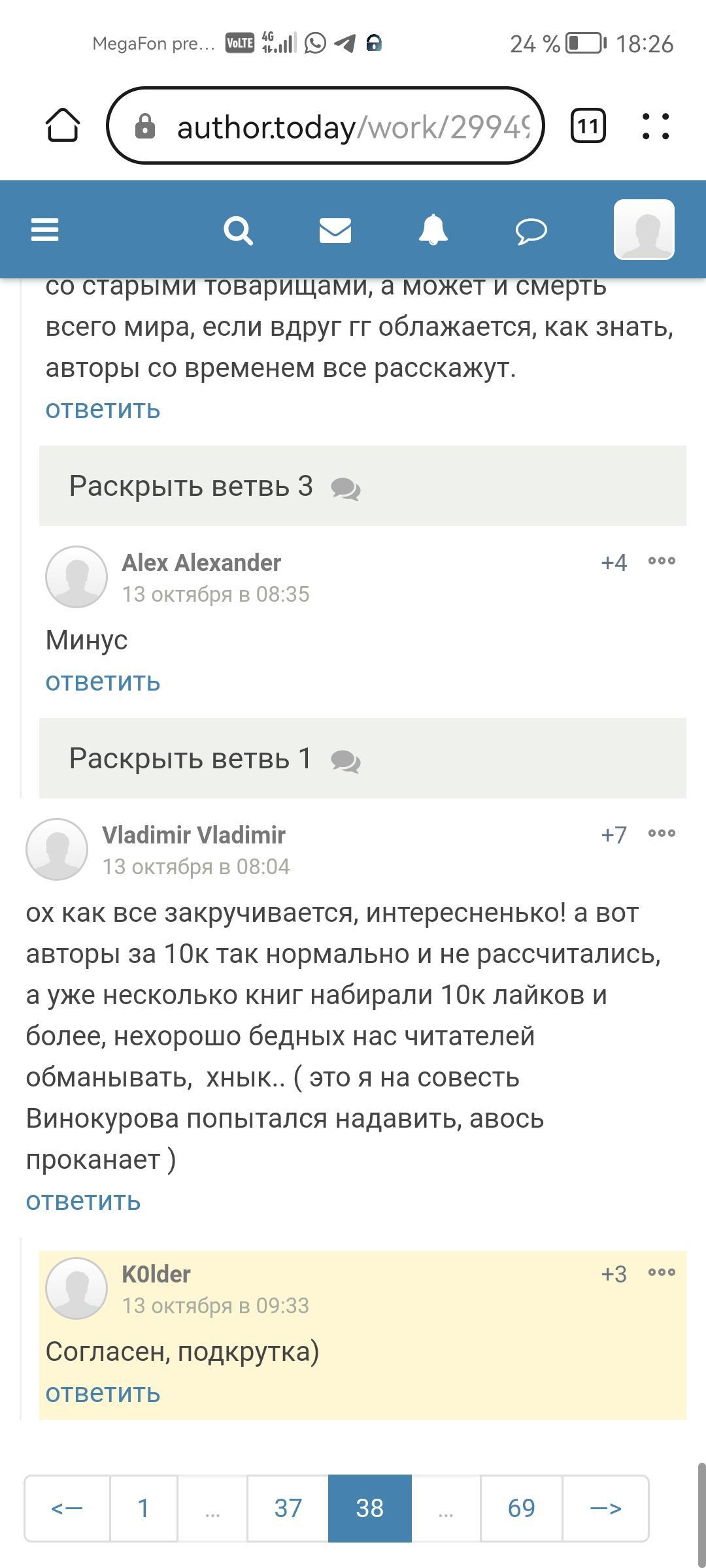706x1568 pixels.
Task: Open messages envelope icon
Action: click(335, 231)
